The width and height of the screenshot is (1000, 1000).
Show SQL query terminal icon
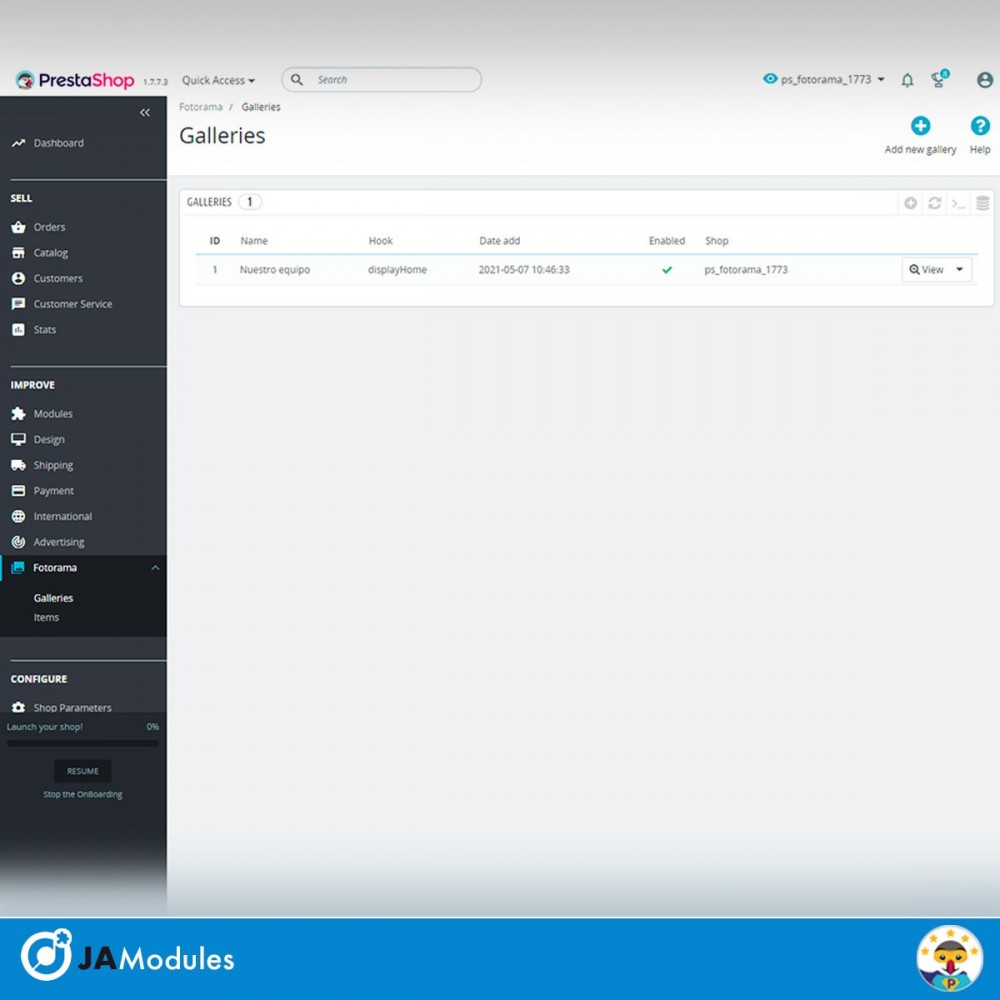pos(958,203)
